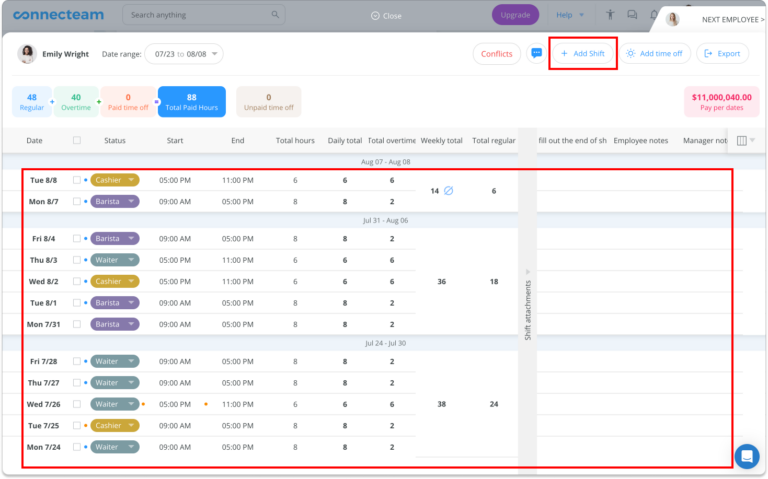Check the box for Wed 8/2 row
Screen dimensions: 768x479
pyautogui.click(x=77, y=281)
